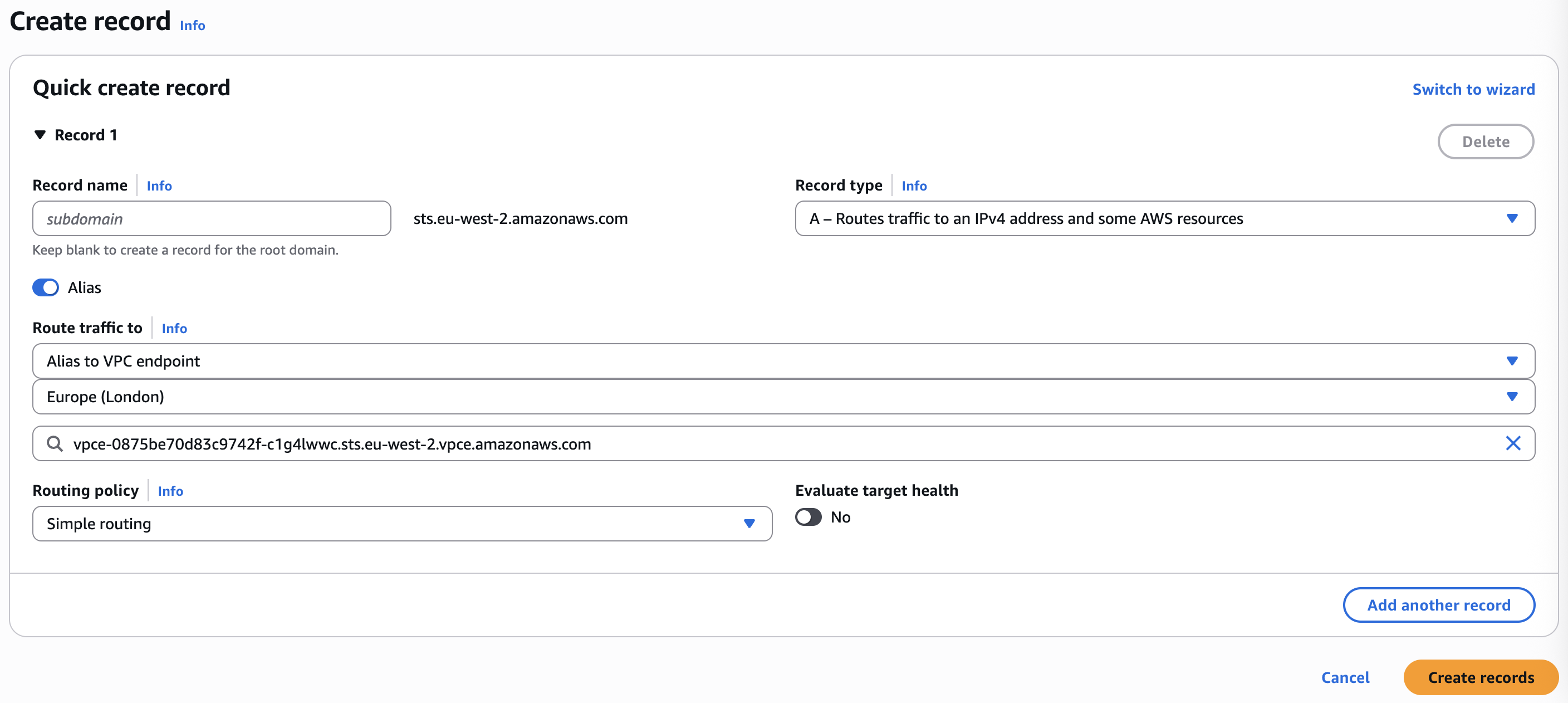Viewport: 1568px width, 703px height.
Task: Clear the VPC endpoint search field
Action: coord(1513,443)
